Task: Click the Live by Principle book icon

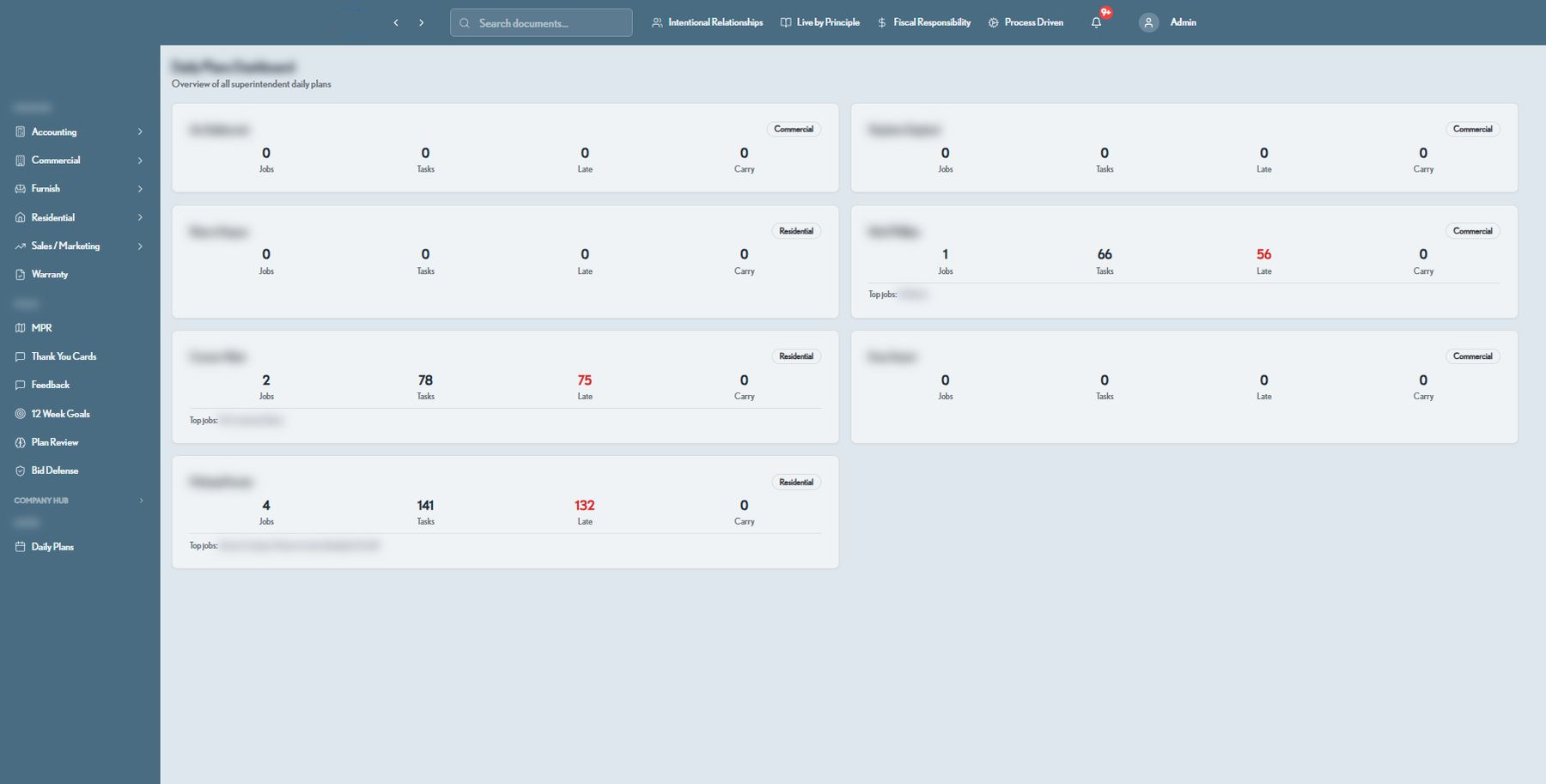Action: coord(786,22)
